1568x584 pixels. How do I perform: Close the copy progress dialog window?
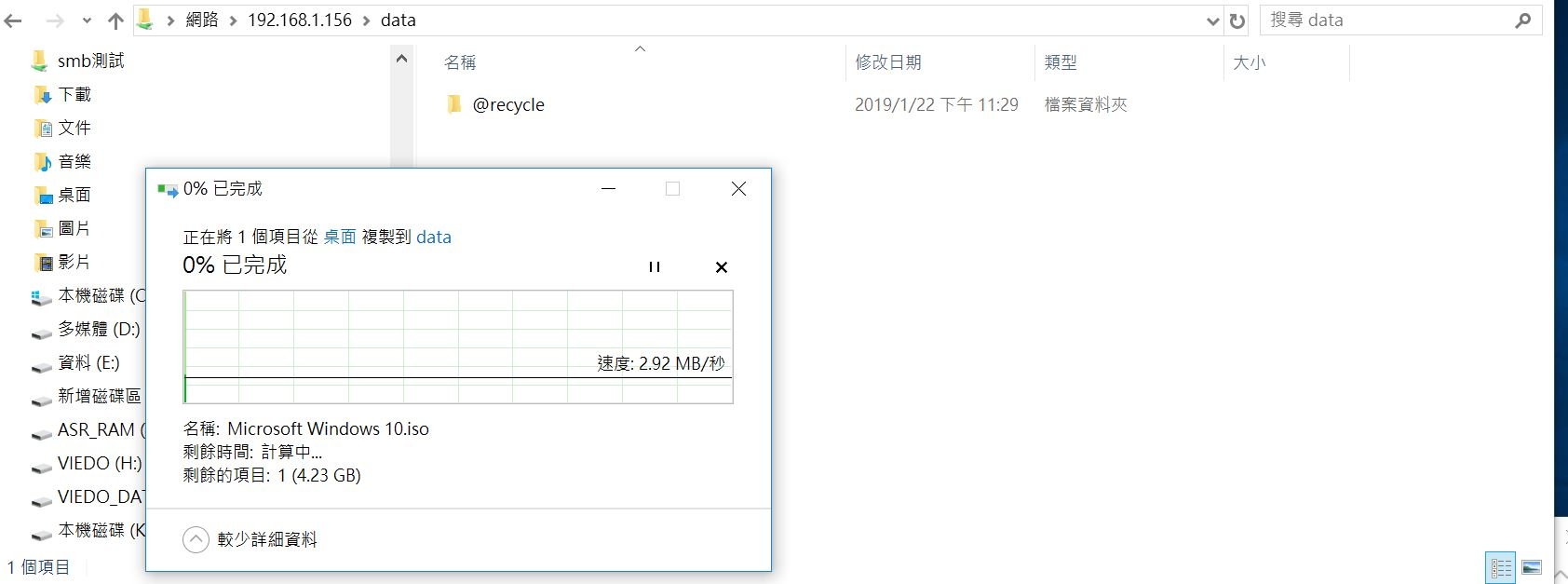click(x=738, y=188)
